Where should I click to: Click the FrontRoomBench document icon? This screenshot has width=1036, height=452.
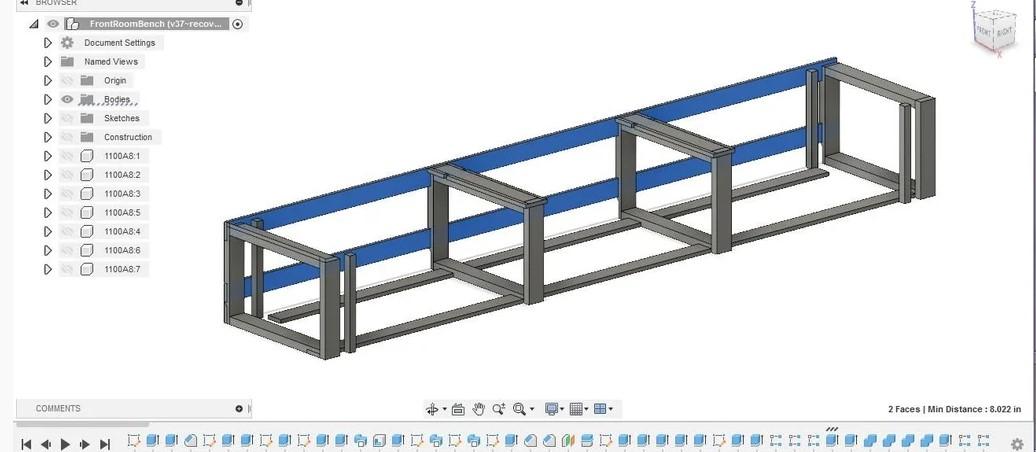coord(73,24)
